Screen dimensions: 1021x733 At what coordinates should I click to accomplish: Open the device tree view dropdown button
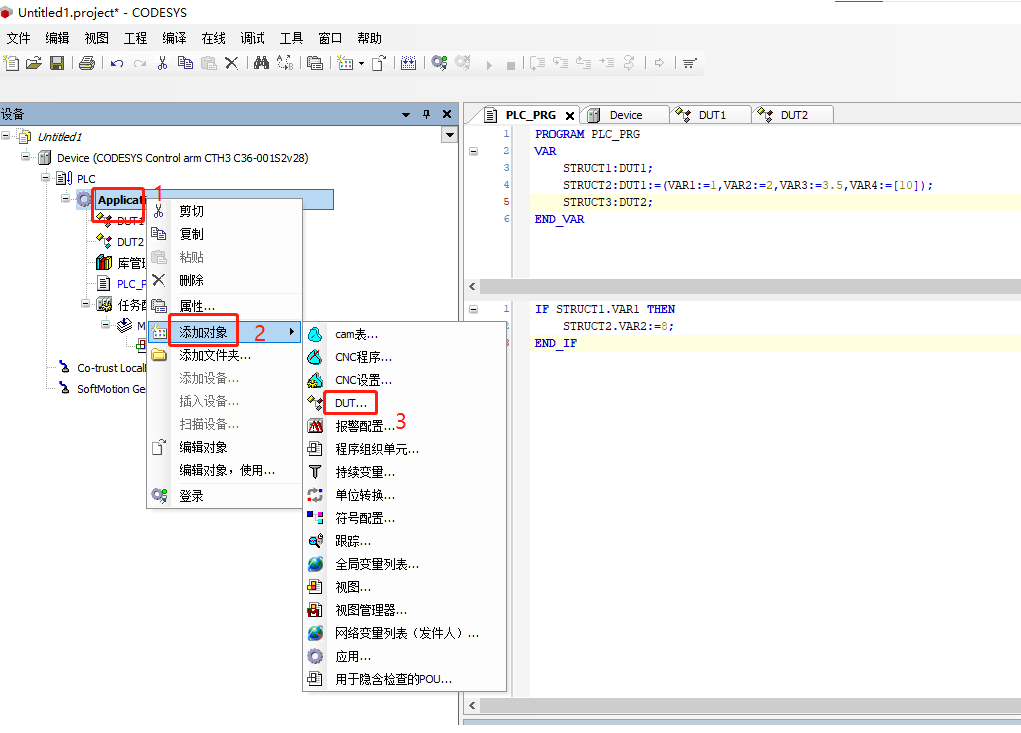(x=449, y=135)
